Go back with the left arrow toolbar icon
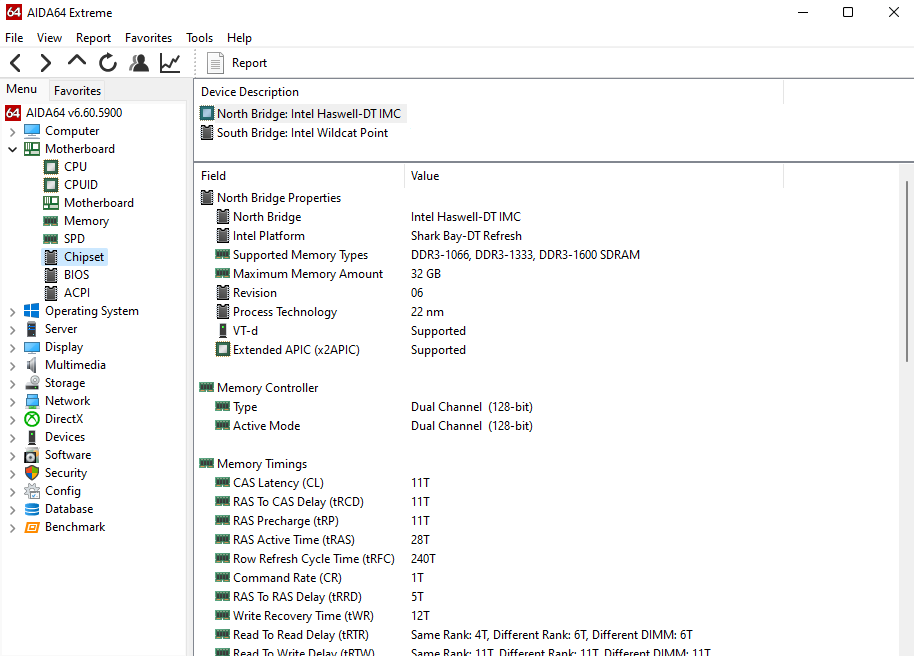 click(16, 63)
